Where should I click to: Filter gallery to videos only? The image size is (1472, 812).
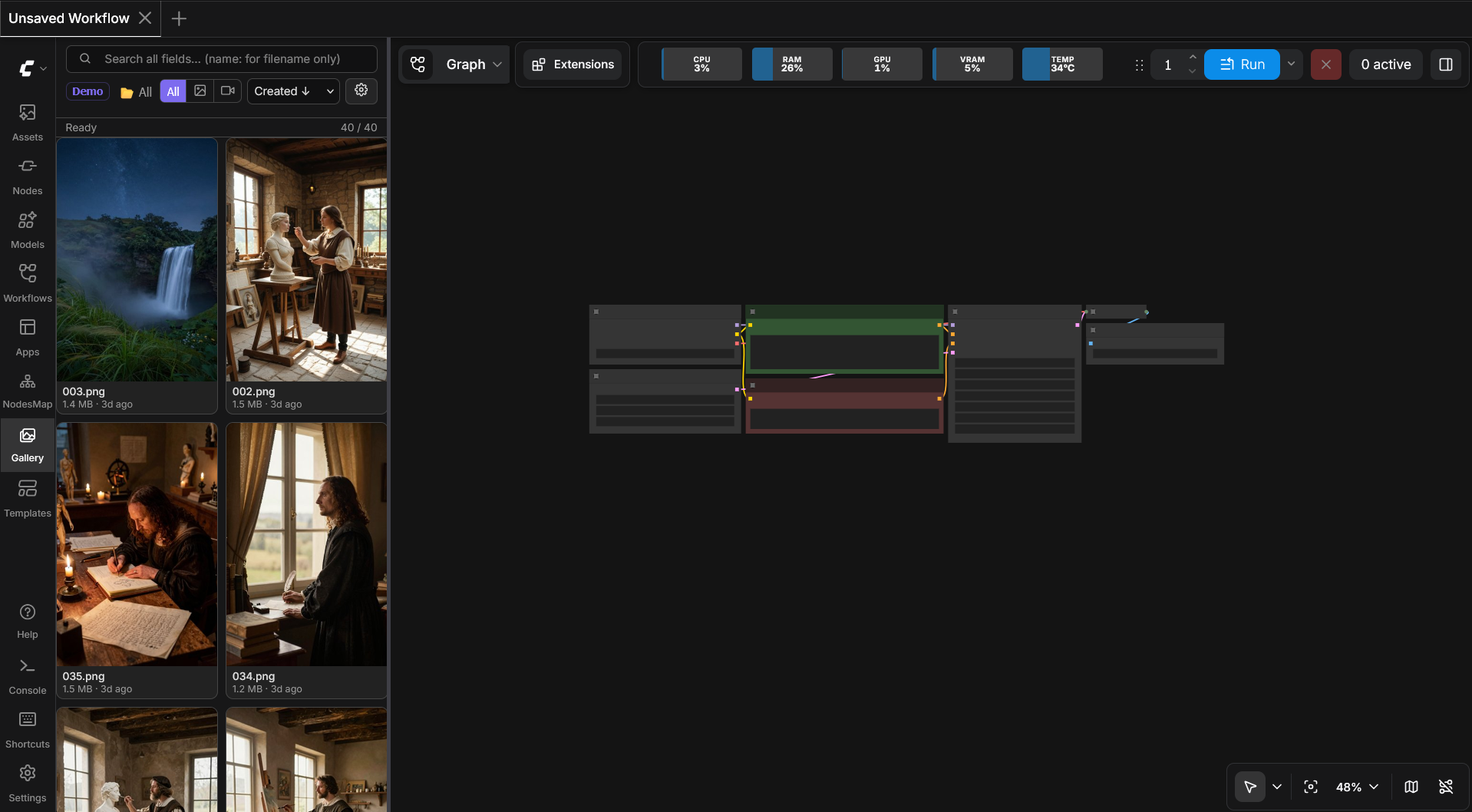[x=228, y=91]
